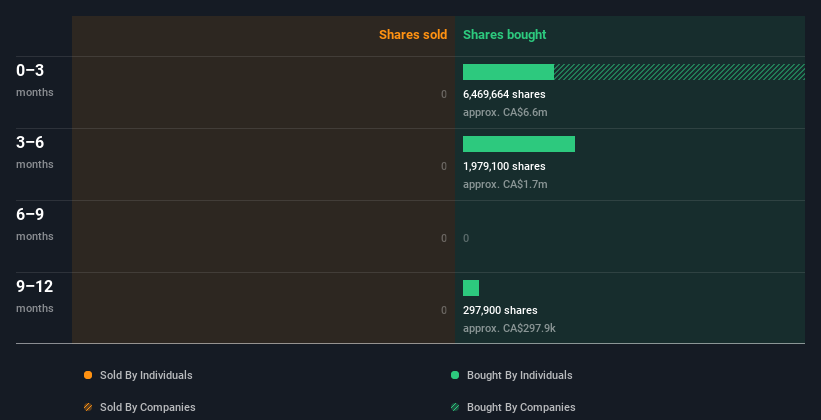Image resolution: width=821 pixels, height=420 pixels.
Task: Click the 6,469,664 shares value
Action: tap(504, 94)
